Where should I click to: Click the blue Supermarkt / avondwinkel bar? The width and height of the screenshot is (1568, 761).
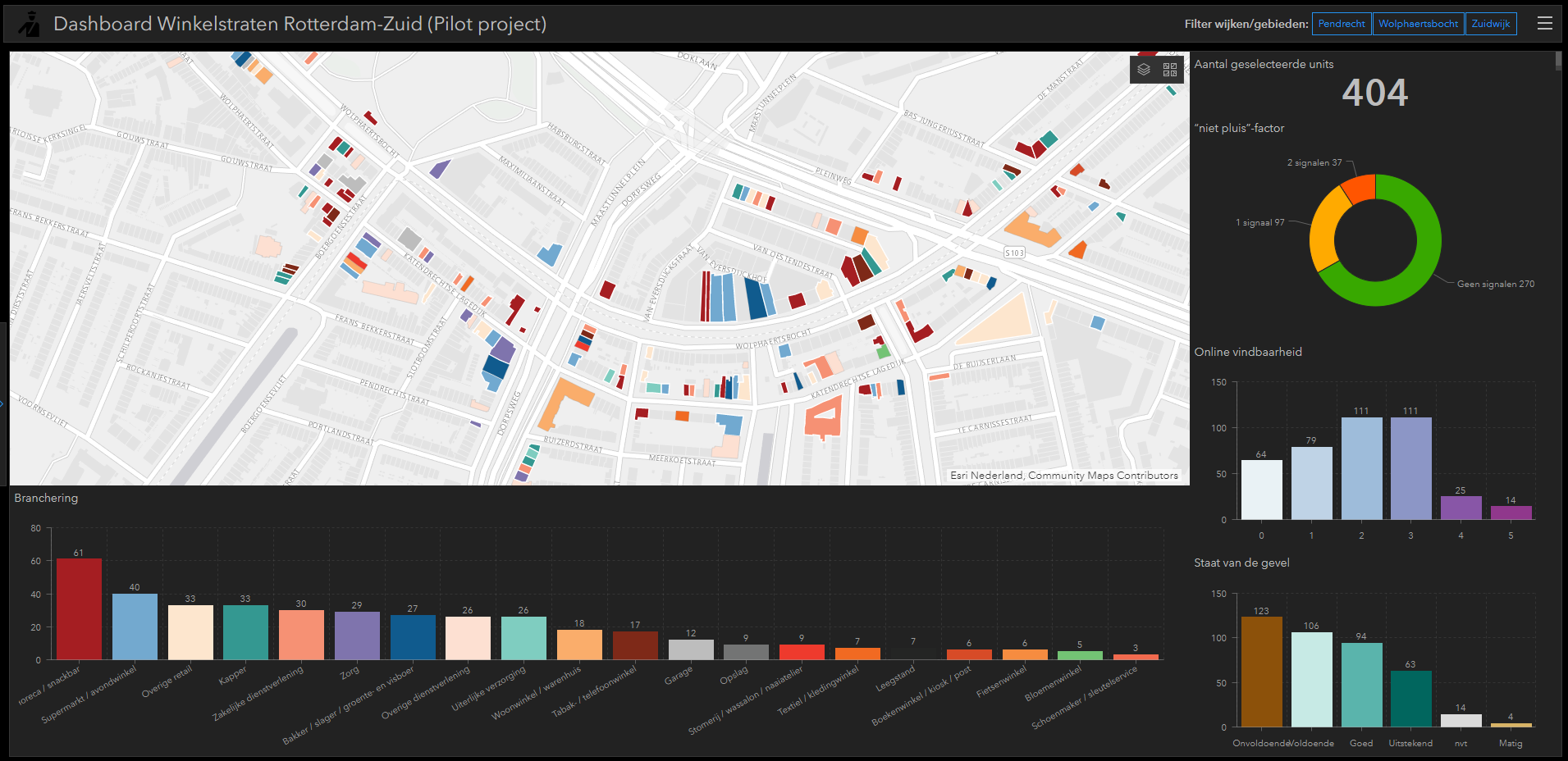click(135, 627)
